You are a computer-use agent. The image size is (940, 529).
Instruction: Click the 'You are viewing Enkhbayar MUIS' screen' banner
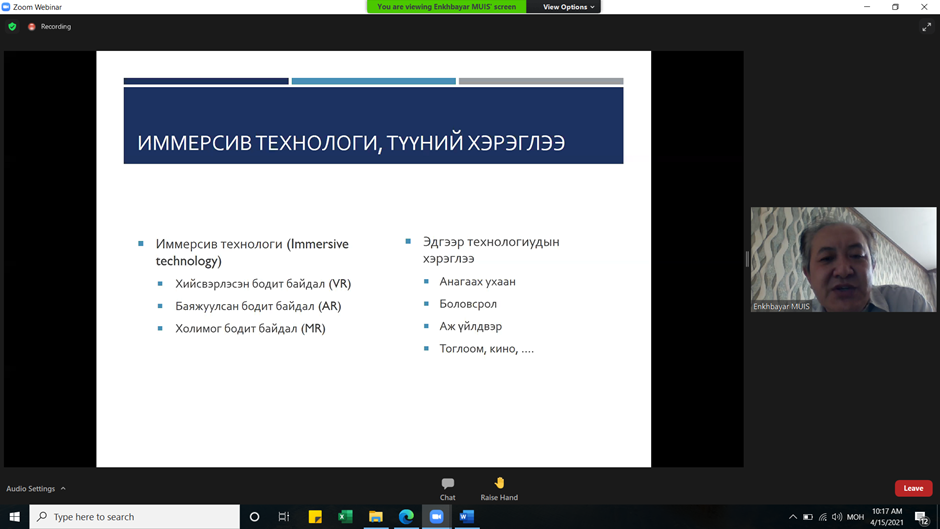tap(447, 7)
